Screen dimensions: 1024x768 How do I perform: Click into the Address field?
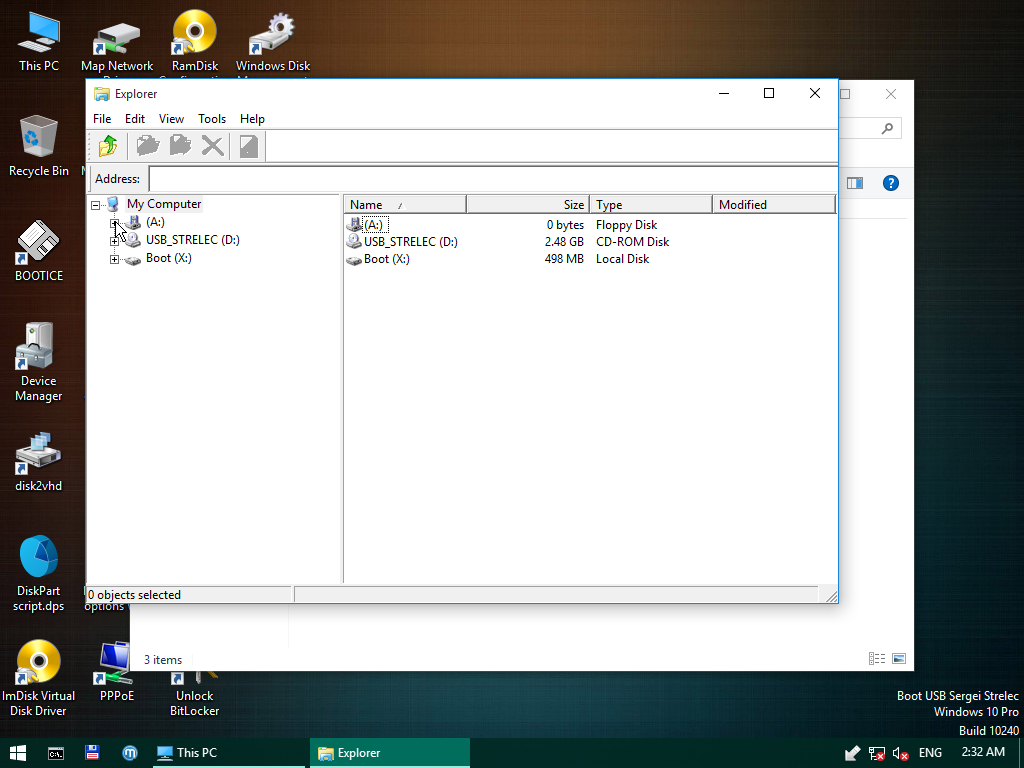click(x=493, y=179)
